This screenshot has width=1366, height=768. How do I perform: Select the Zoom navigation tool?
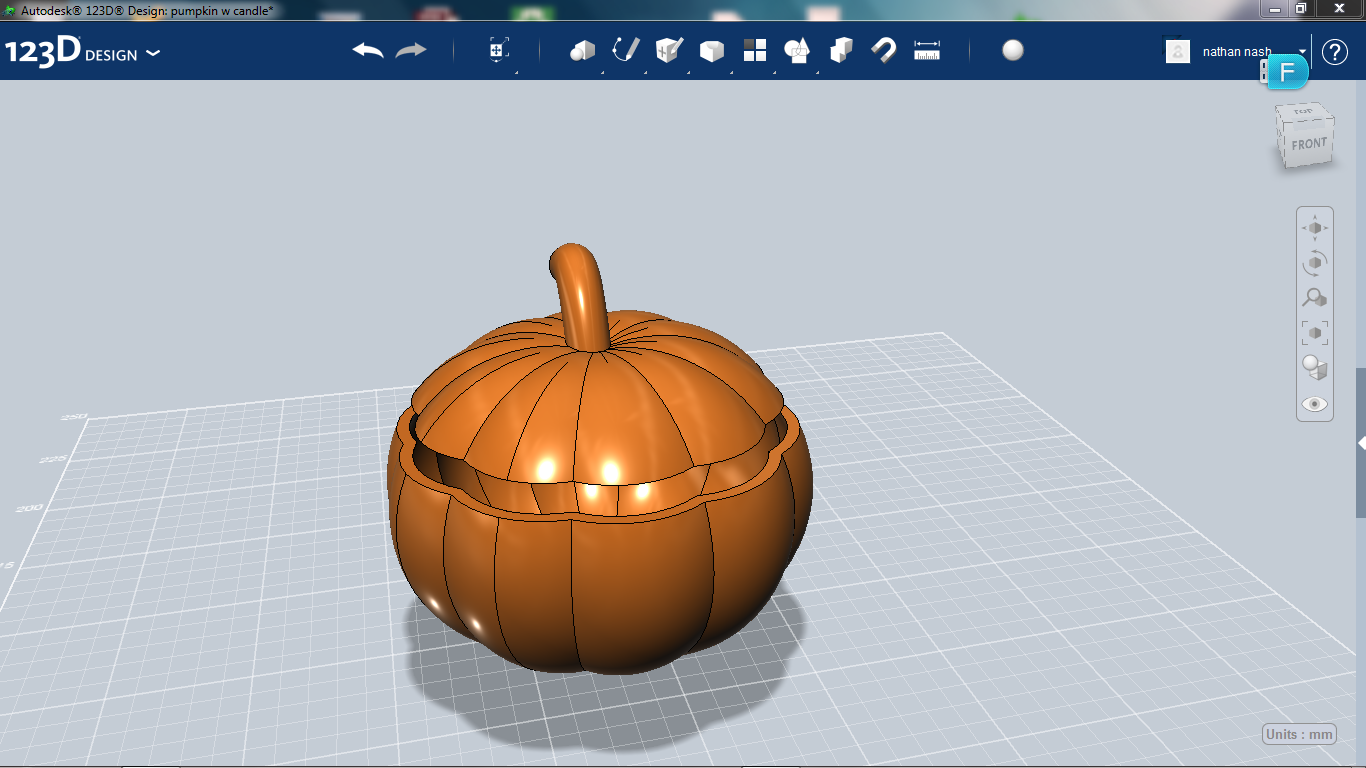point(1315,297)
